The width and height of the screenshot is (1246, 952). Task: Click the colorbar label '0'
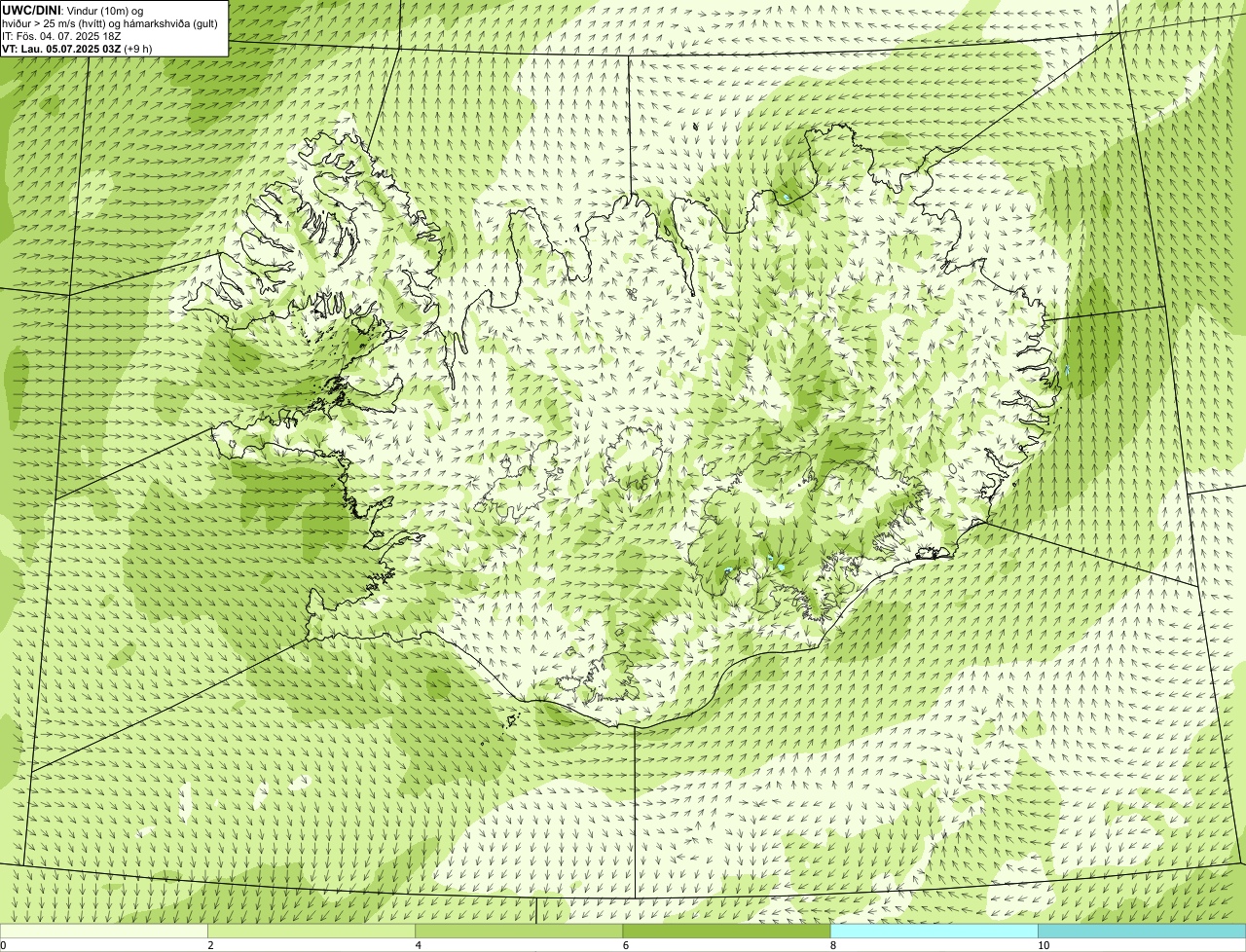pyautogui.click(x=3, y=945)
